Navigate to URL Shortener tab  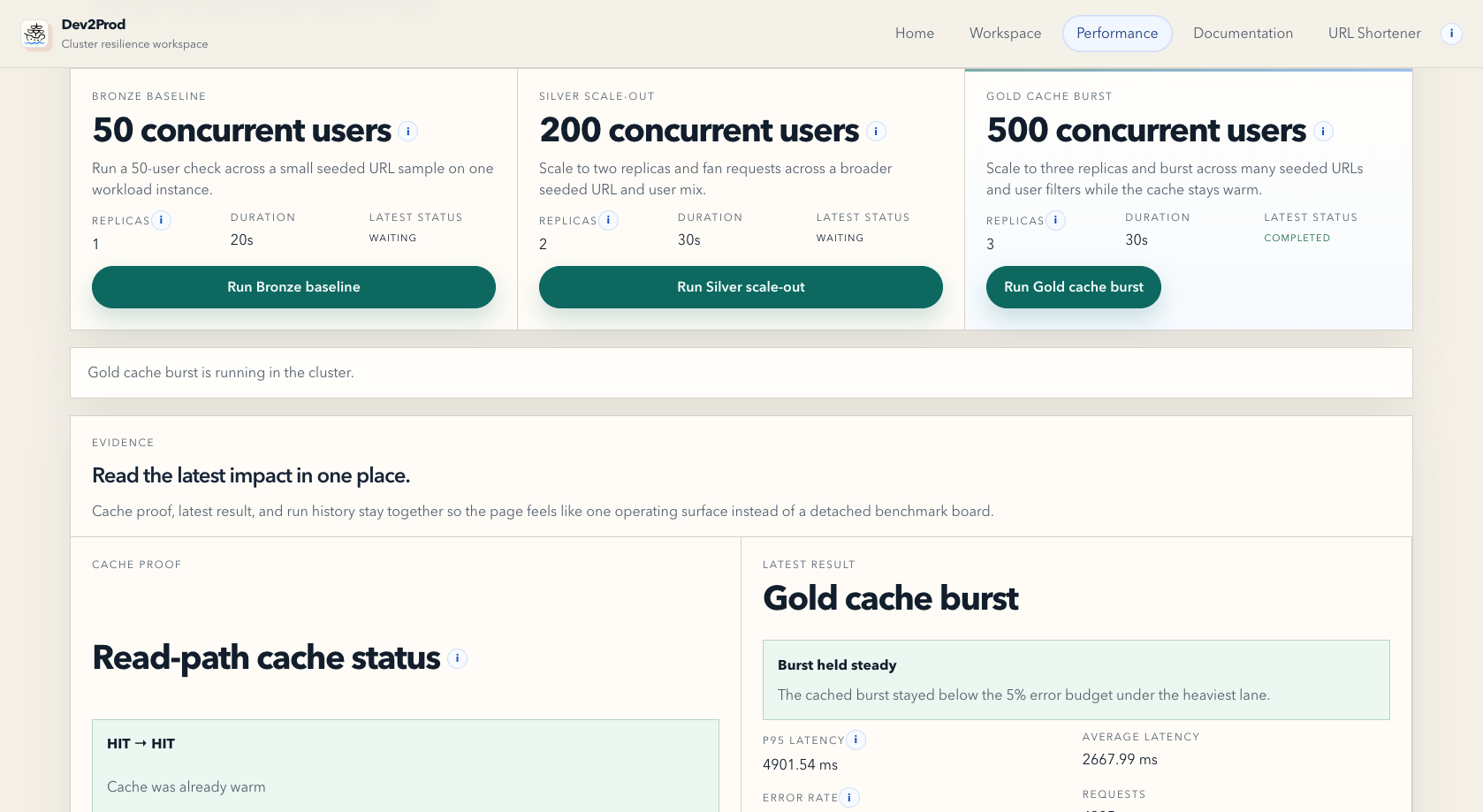point(1373,34)
